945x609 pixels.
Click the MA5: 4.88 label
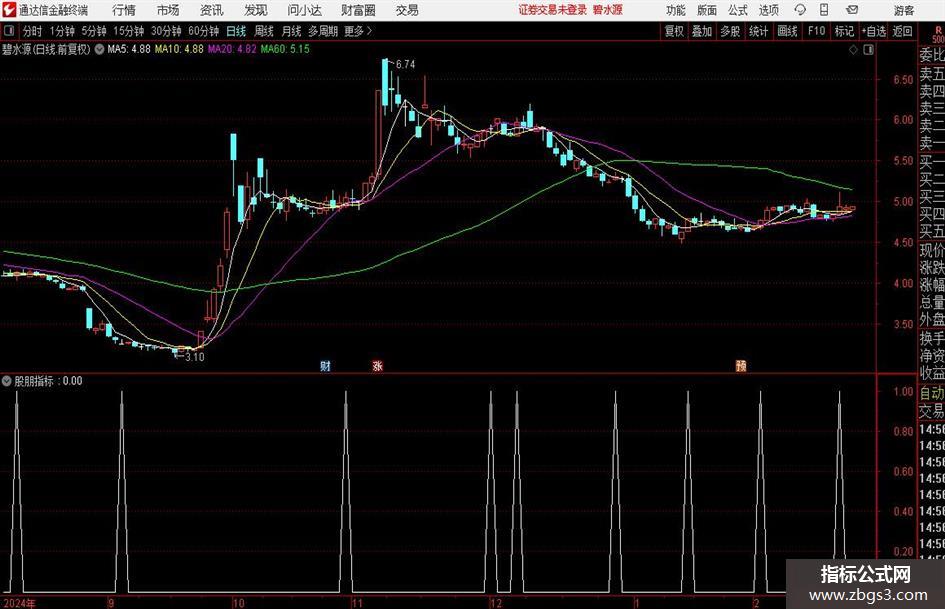[129, 49]
